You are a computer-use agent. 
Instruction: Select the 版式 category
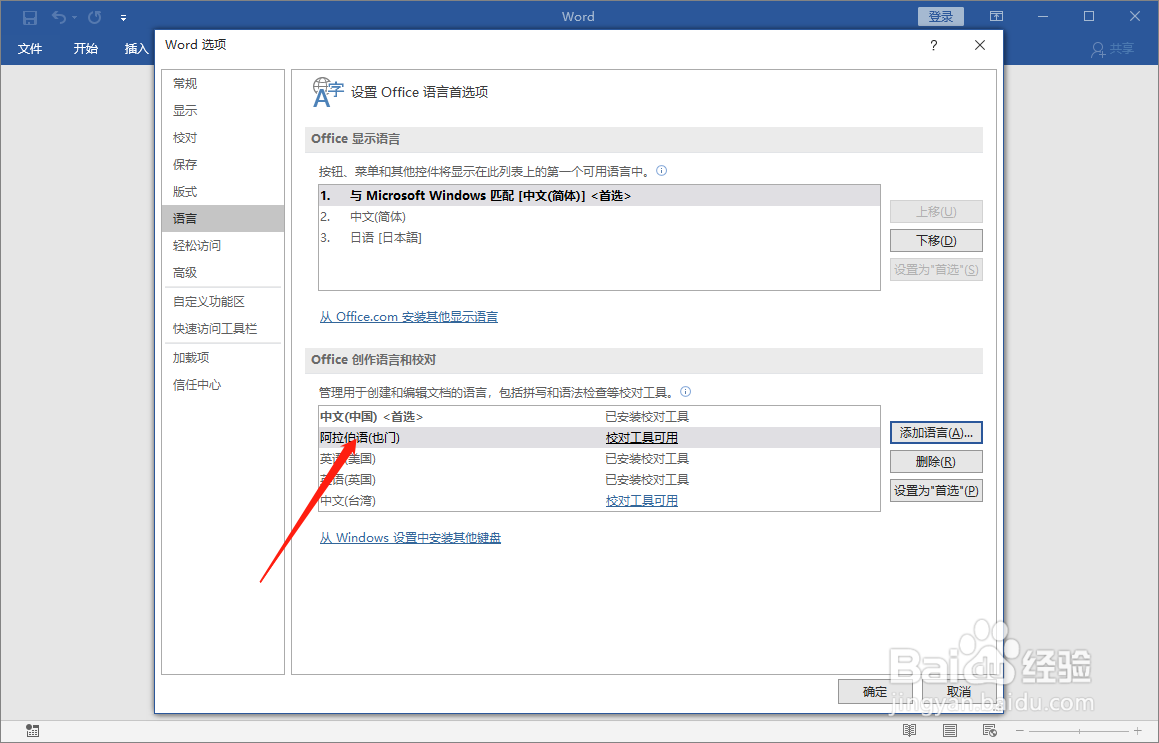[222, 191]
